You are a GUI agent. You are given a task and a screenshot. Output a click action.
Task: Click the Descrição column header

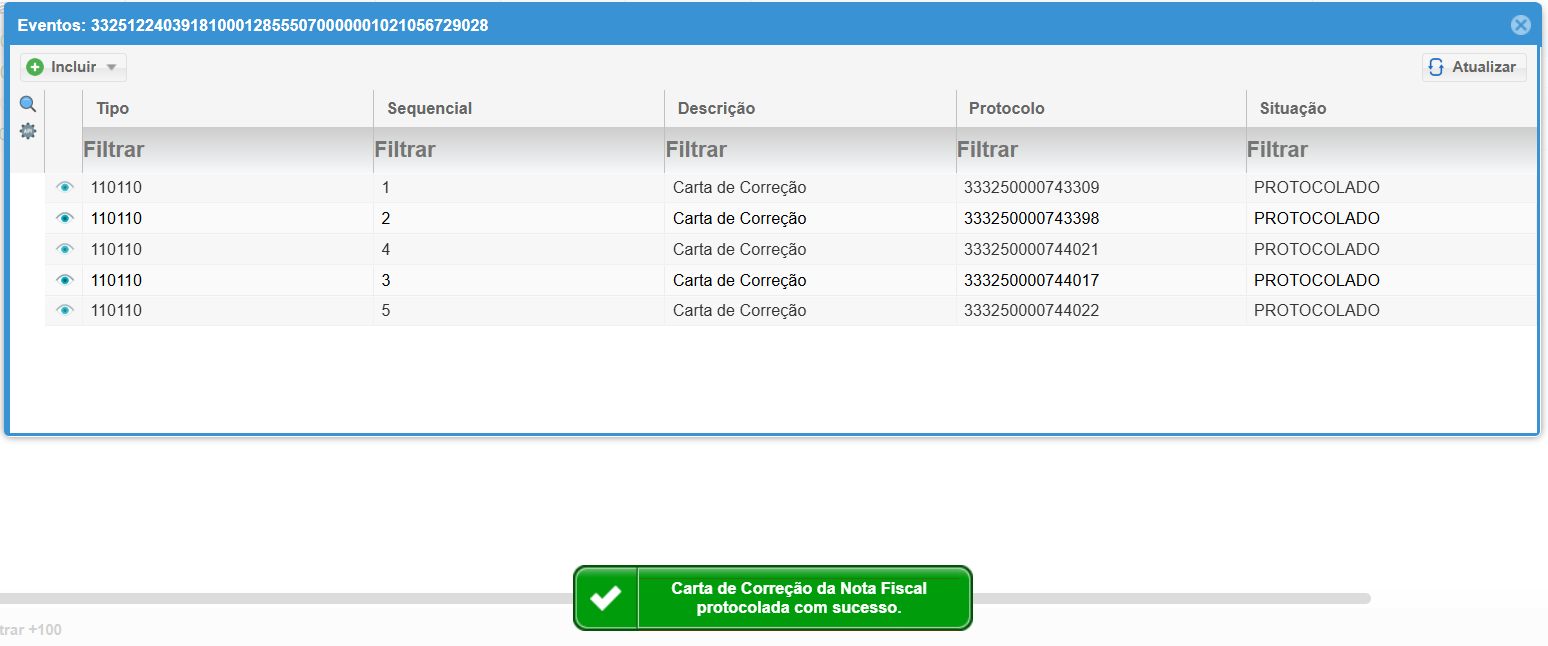716,108
